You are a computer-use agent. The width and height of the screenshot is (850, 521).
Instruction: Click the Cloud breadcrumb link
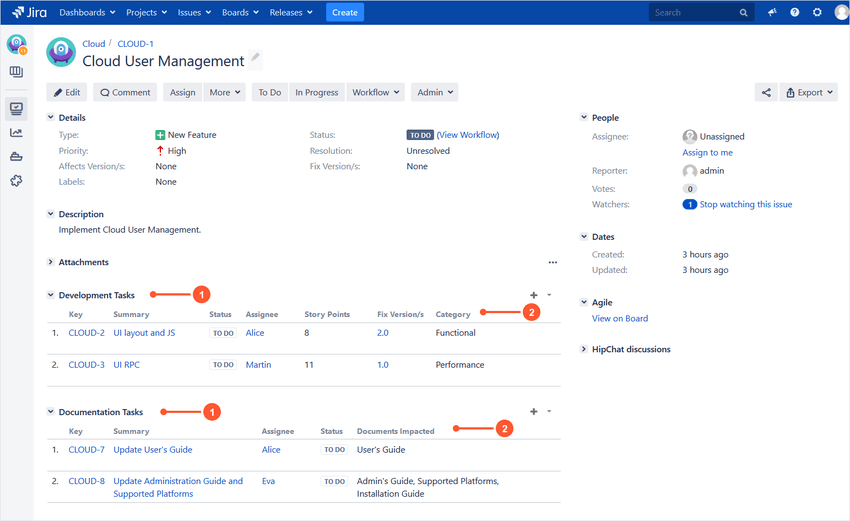pos(93,44)
